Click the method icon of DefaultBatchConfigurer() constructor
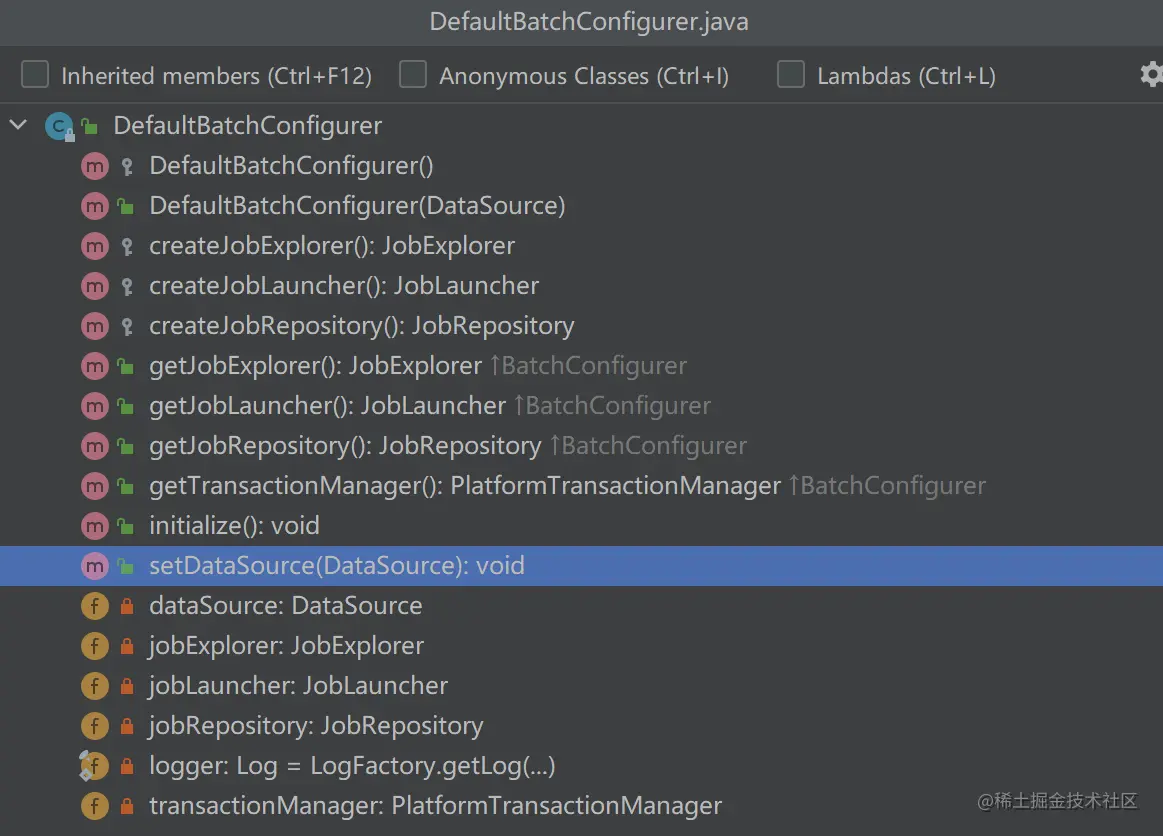Viewport: 1163px width, 836px height. point(94,166)
